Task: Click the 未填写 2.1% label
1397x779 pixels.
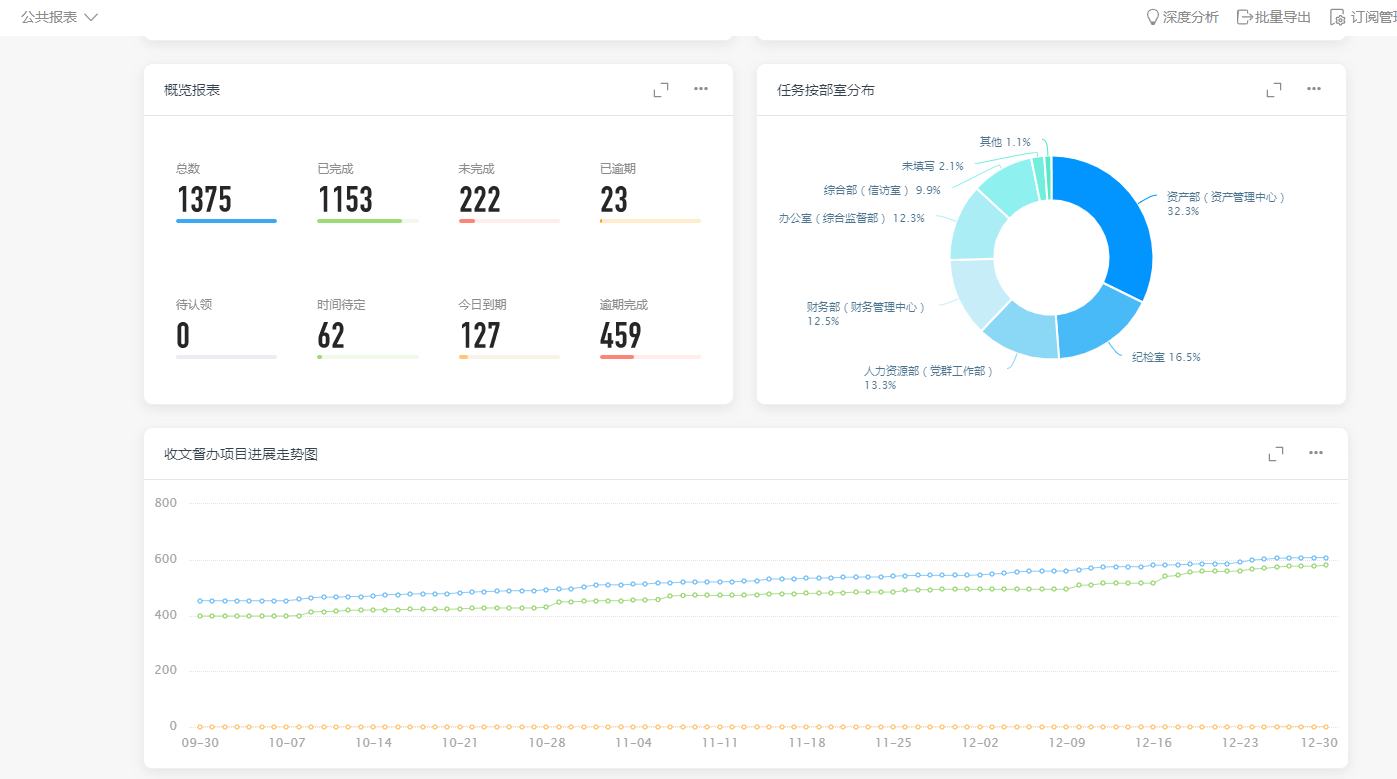Action: [x=933, y=166]
